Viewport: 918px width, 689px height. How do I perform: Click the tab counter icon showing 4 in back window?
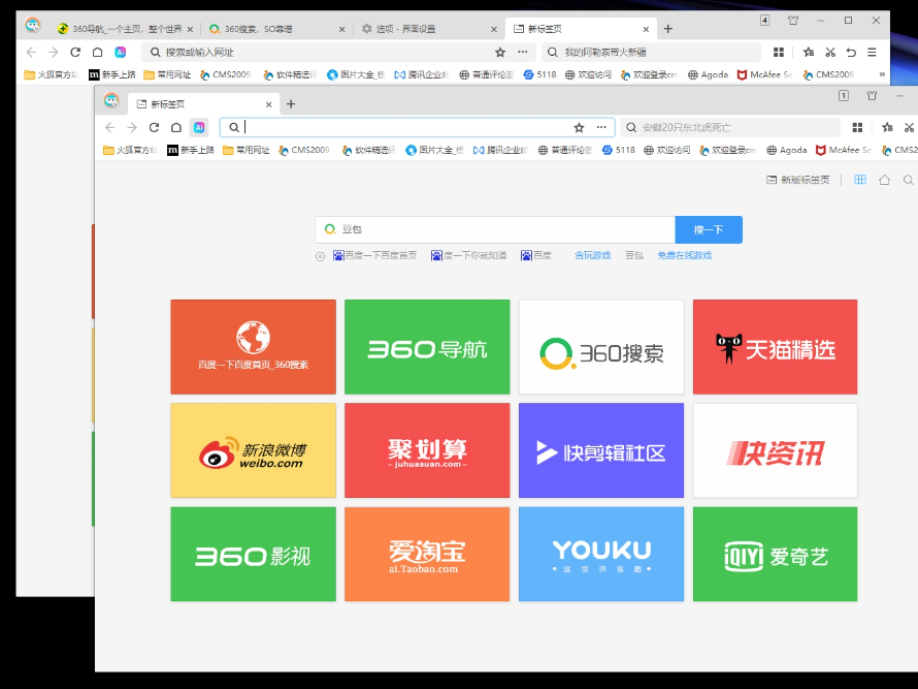point(765,20)
